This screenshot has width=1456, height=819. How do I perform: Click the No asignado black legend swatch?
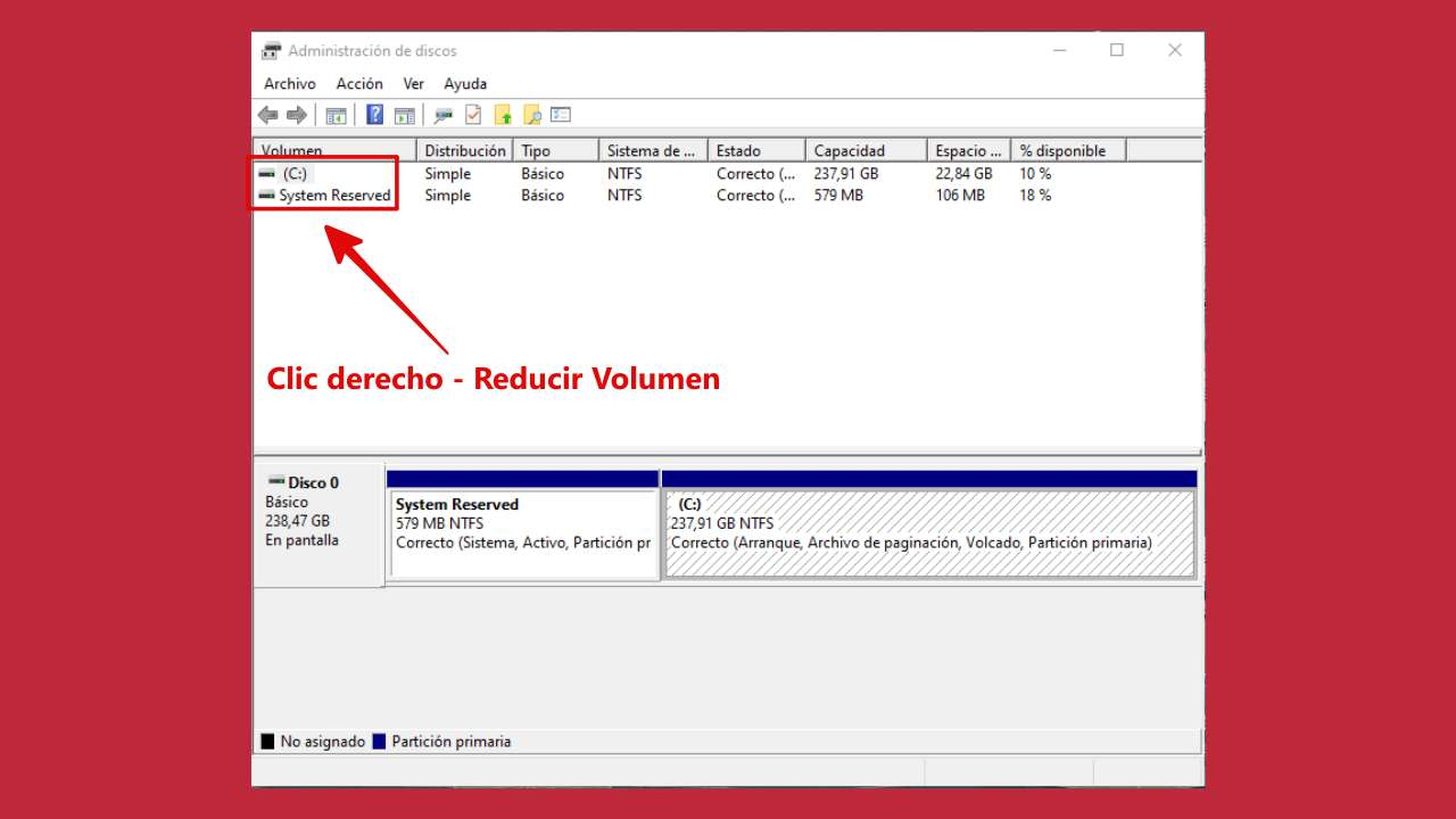(x=267, y=741)
